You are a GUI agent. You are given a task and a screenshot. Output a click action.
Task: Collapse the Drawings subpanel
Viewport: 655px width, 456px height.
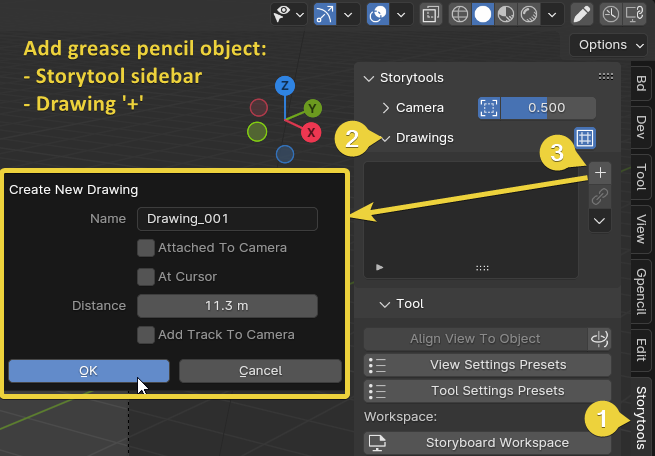tap(386, 138)
